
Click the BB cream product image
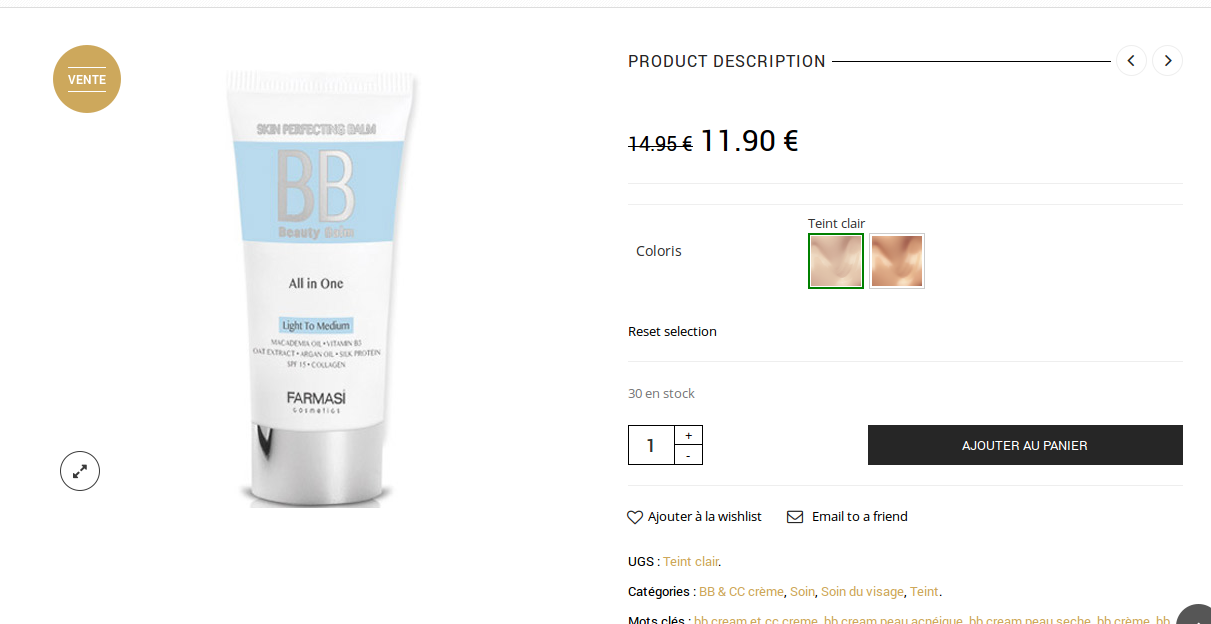pyautogui.click(x=316, y=288)
